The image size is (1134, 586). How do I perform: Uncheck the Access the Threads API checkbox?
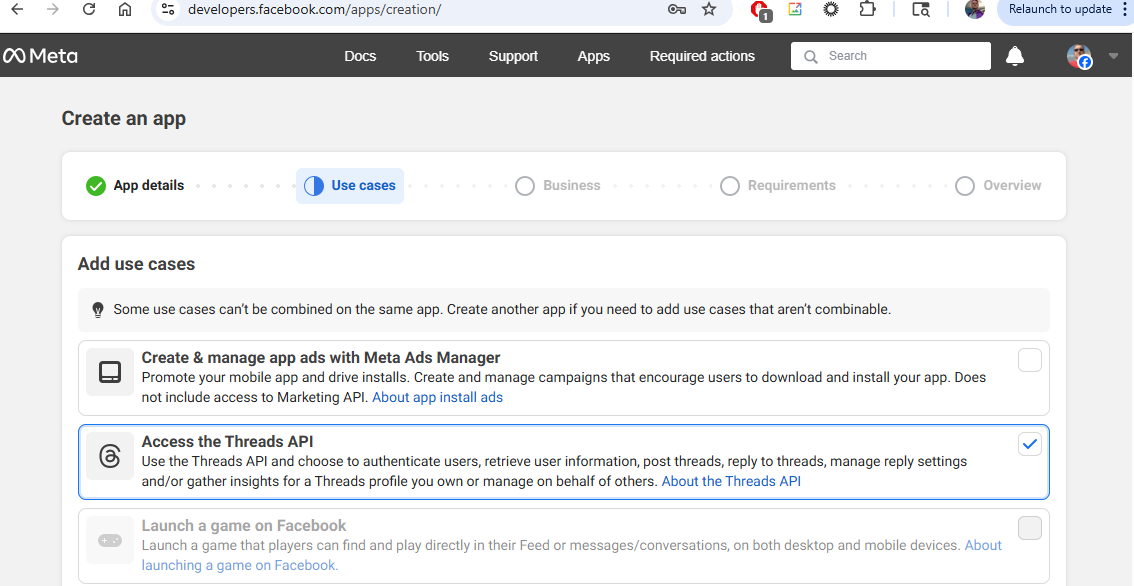[x=1030, y=443]
